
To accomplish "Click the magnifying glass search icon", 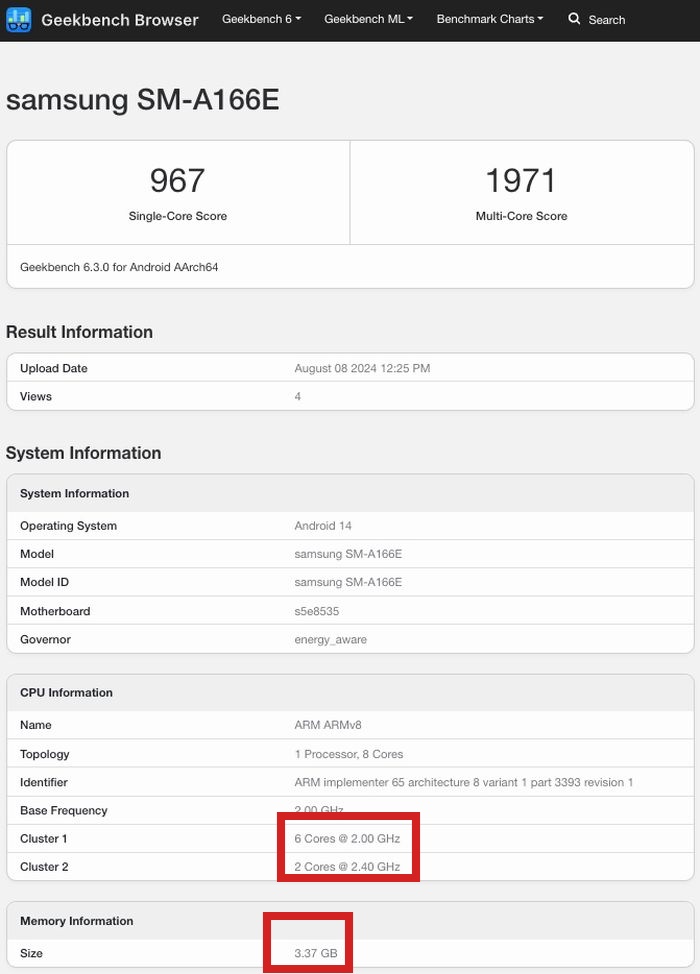I will tap(574, 19).
